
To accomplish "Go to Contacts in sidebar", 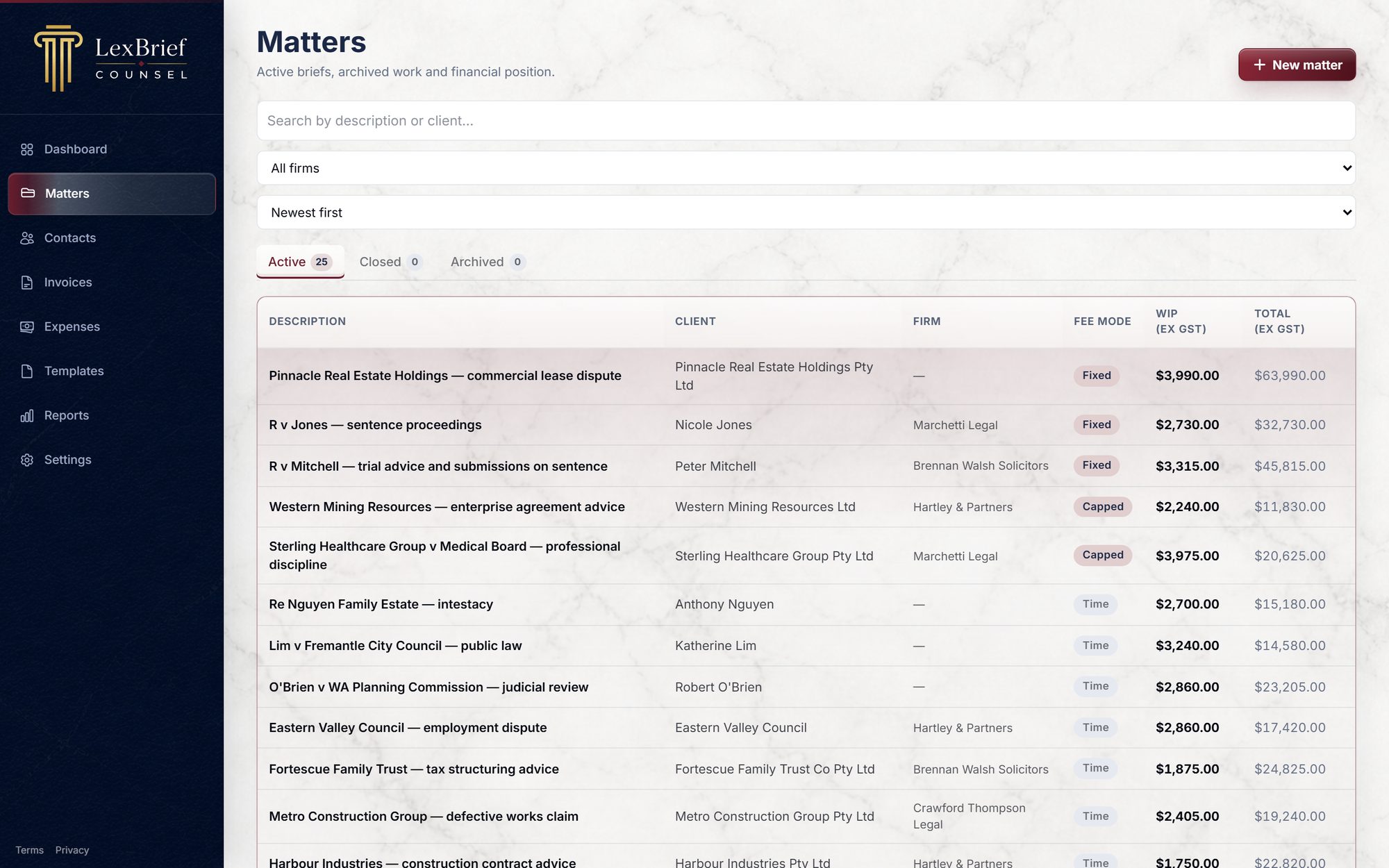I will click(x=112, y=238).
